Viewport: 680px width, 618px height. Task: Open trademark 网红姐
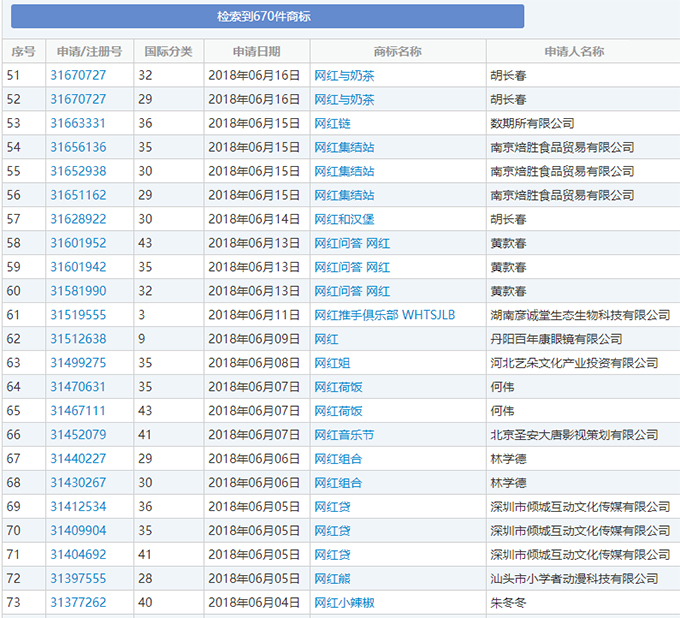click(332, 363)
